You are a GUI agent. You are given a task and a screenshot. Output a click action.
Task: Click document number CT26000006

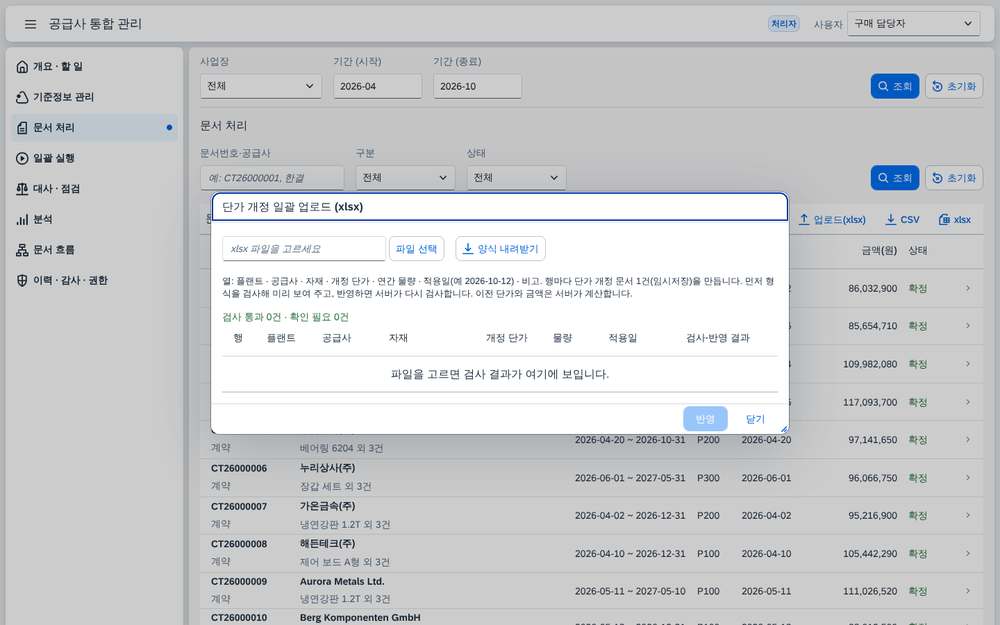tap(239, 468)
